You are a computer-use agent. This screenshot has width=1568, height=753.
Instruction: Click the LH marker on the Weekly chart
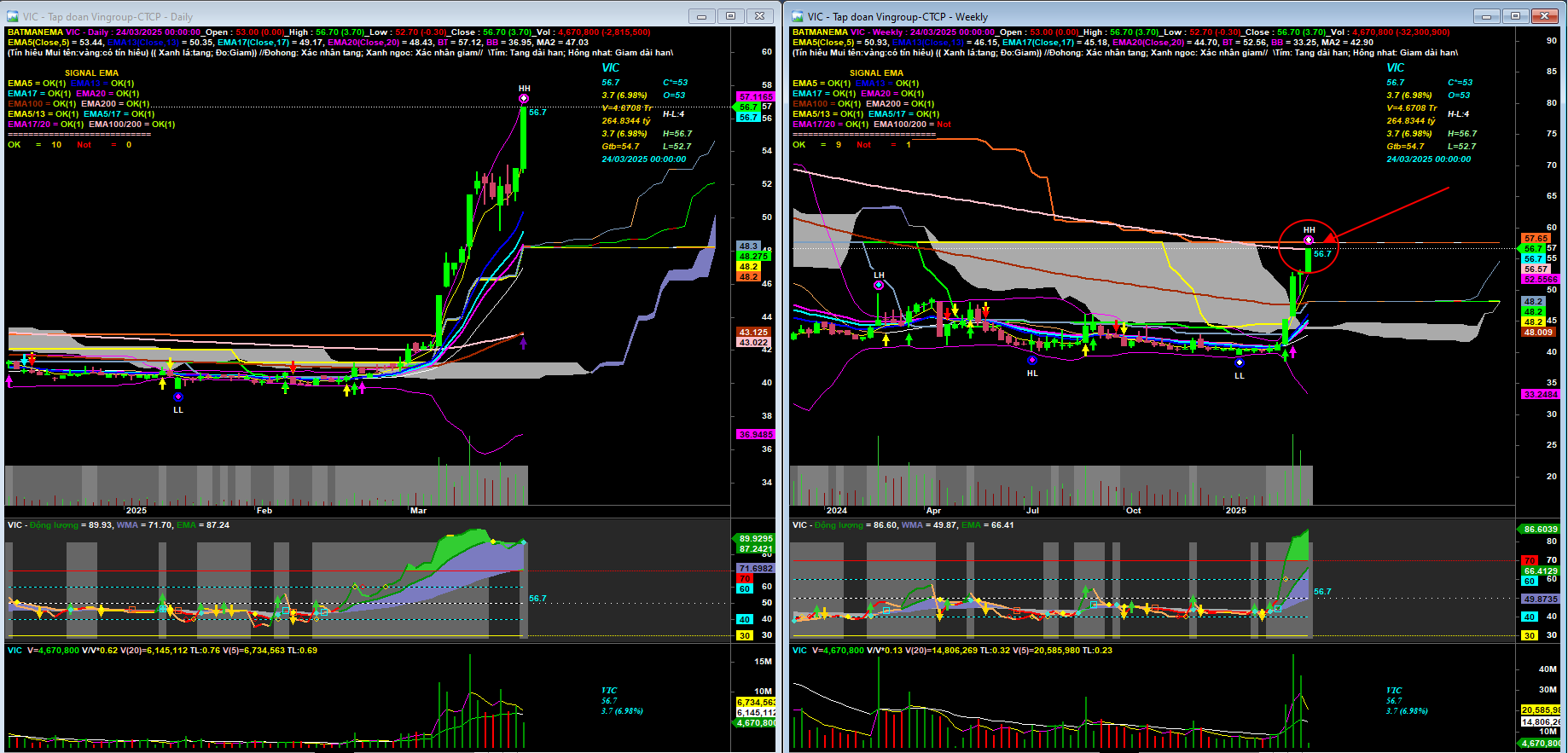(879, 285)
